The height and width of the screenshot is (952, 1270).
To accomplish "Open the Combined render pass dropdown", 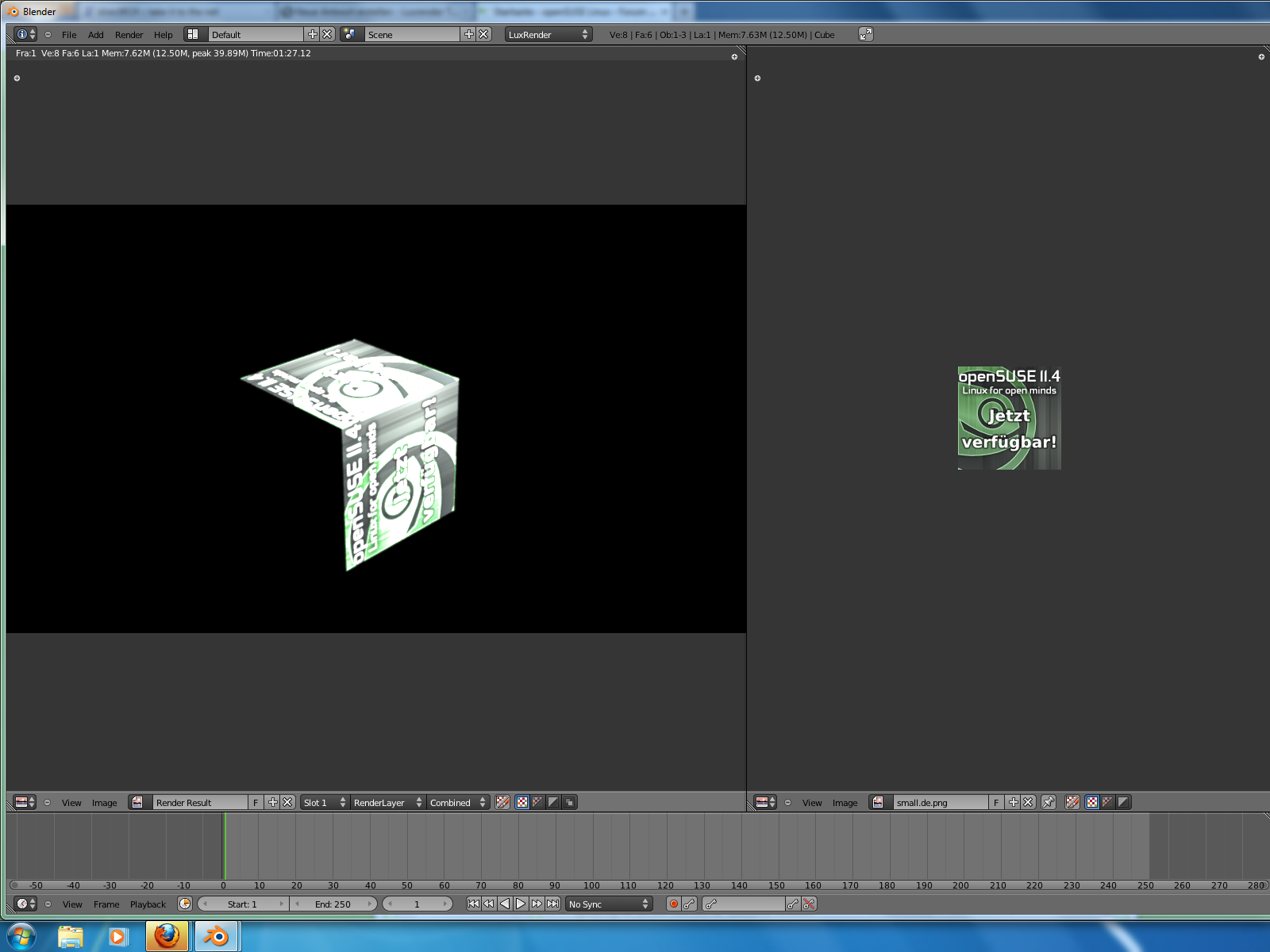I will [x=457, y=802].
